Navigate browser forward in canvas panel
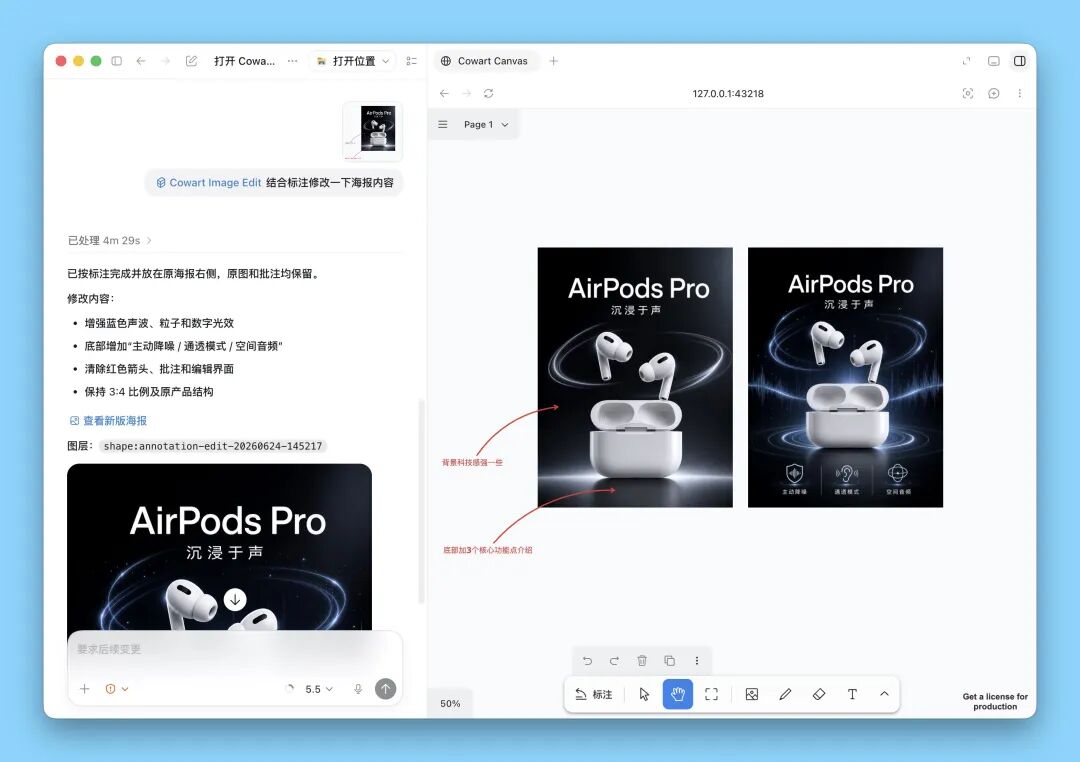Screen dimensions: 1080x762 coord(466,93)
